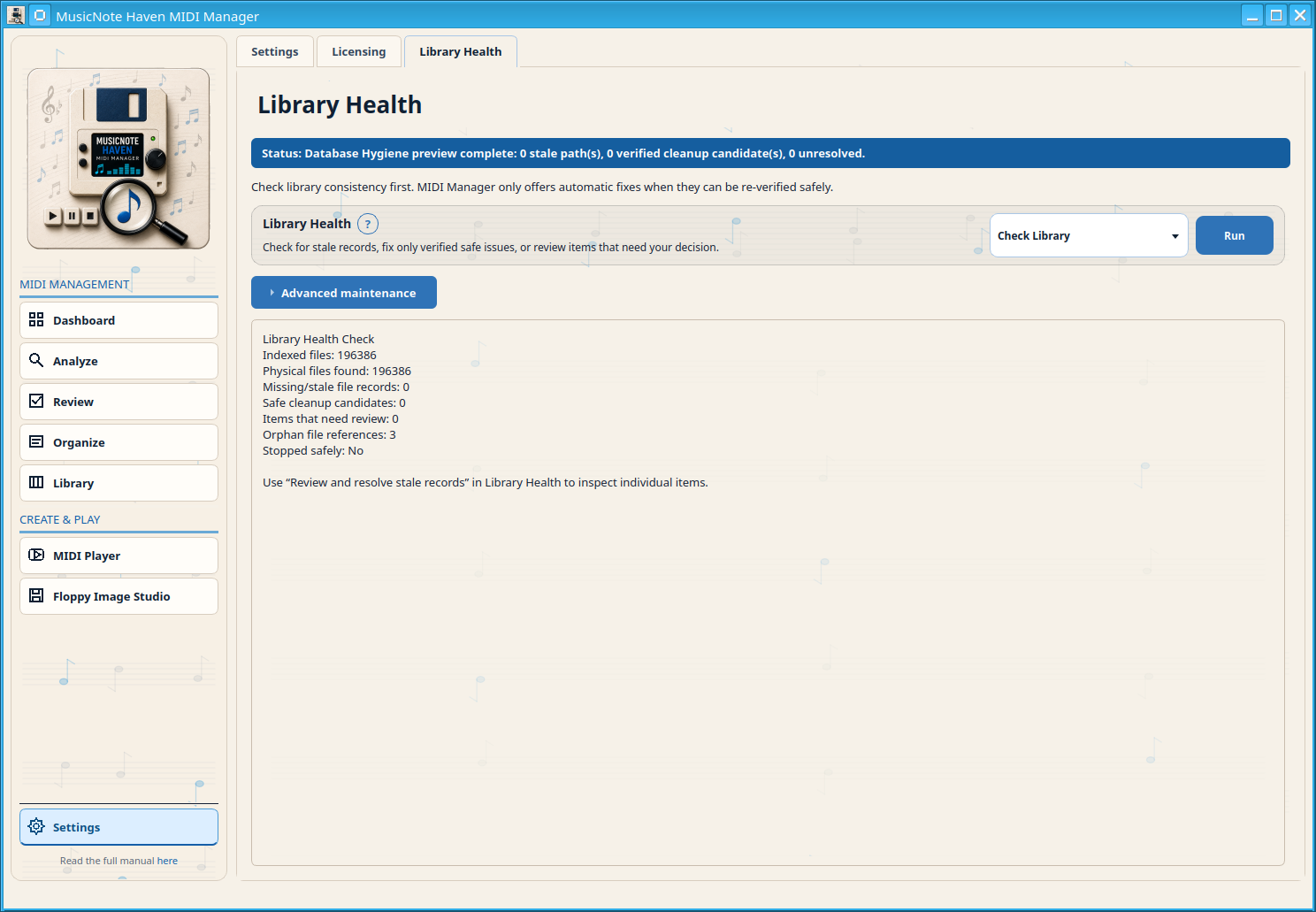Open the Library section
Screen dimensions: 1316x912
[119, 483]
